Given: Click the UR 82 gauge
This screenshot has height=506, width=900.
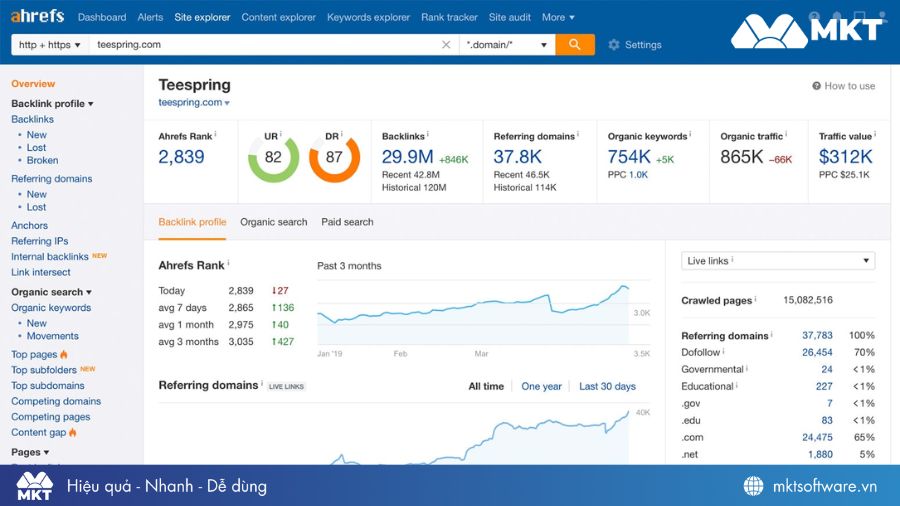Looking at the screenshot, I should [273, 157].
